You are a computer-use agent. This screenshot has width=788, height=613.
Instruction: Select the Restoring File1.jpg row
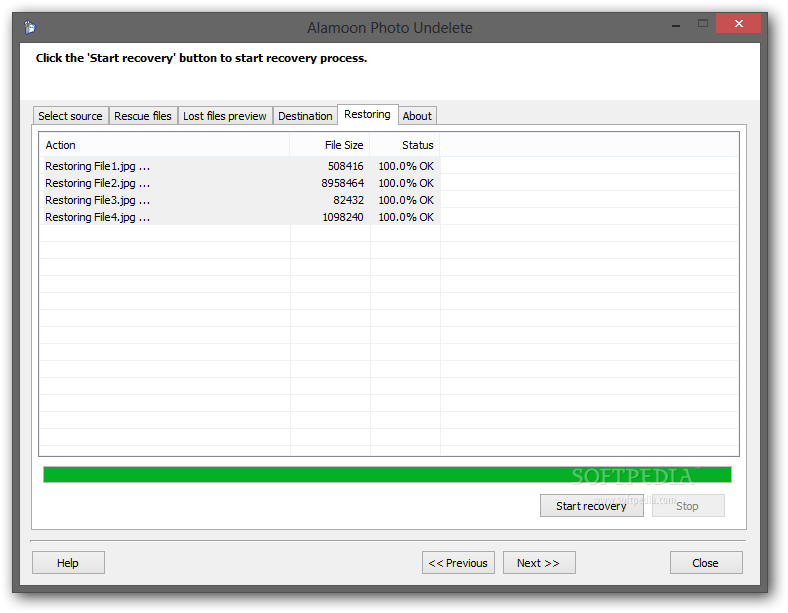pos(239,166)
